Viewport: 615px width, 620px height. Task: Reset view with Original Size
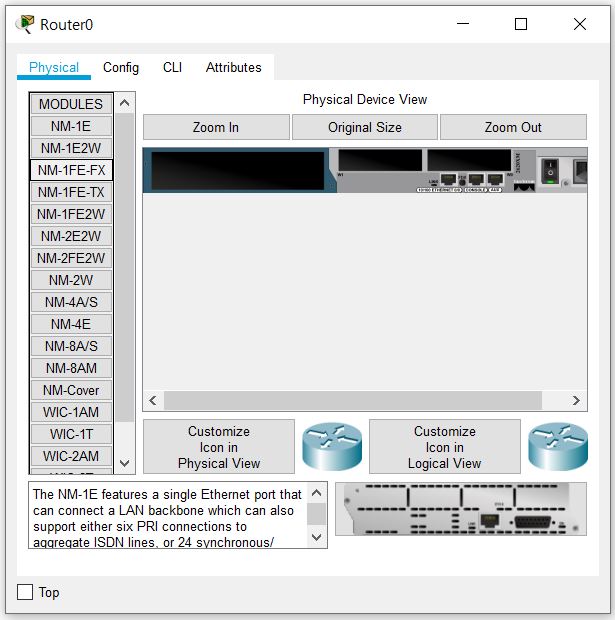point(365,127)
